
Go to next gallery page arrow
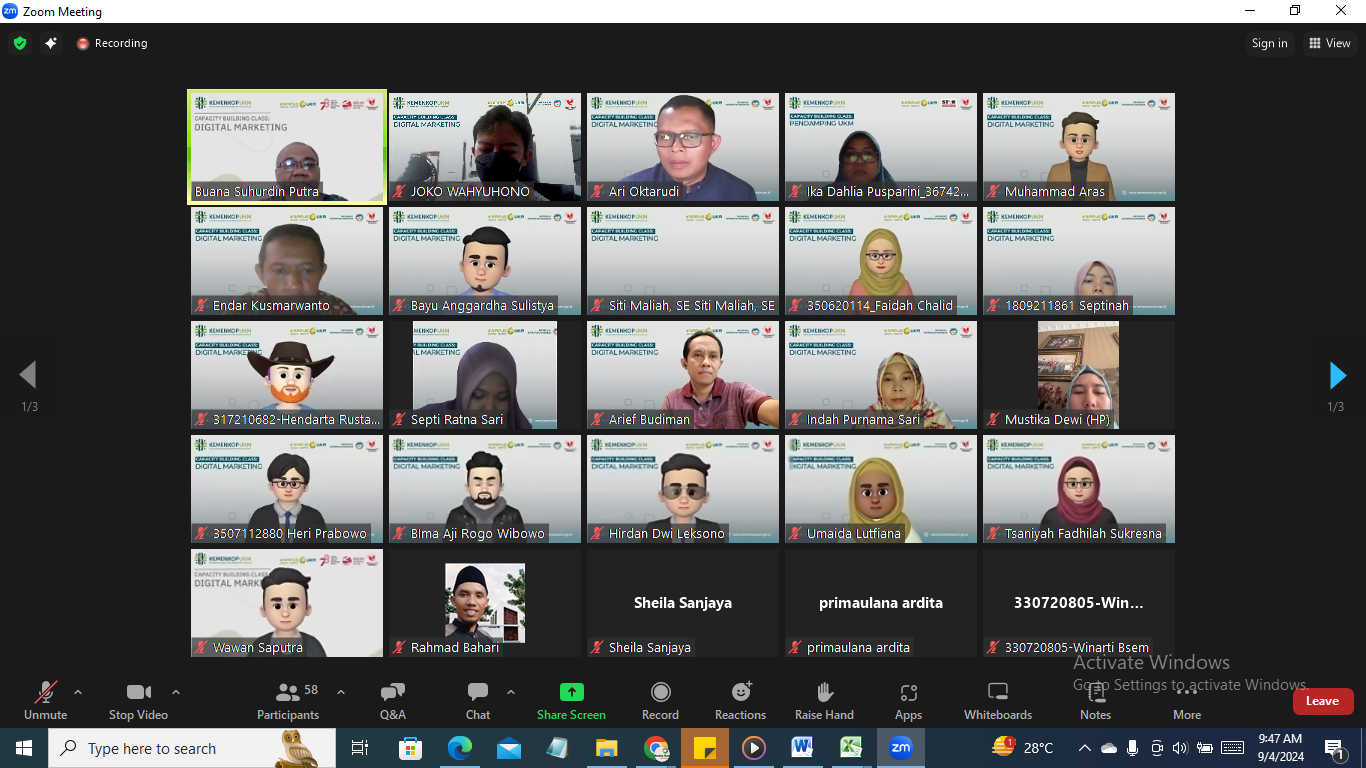1337,376
